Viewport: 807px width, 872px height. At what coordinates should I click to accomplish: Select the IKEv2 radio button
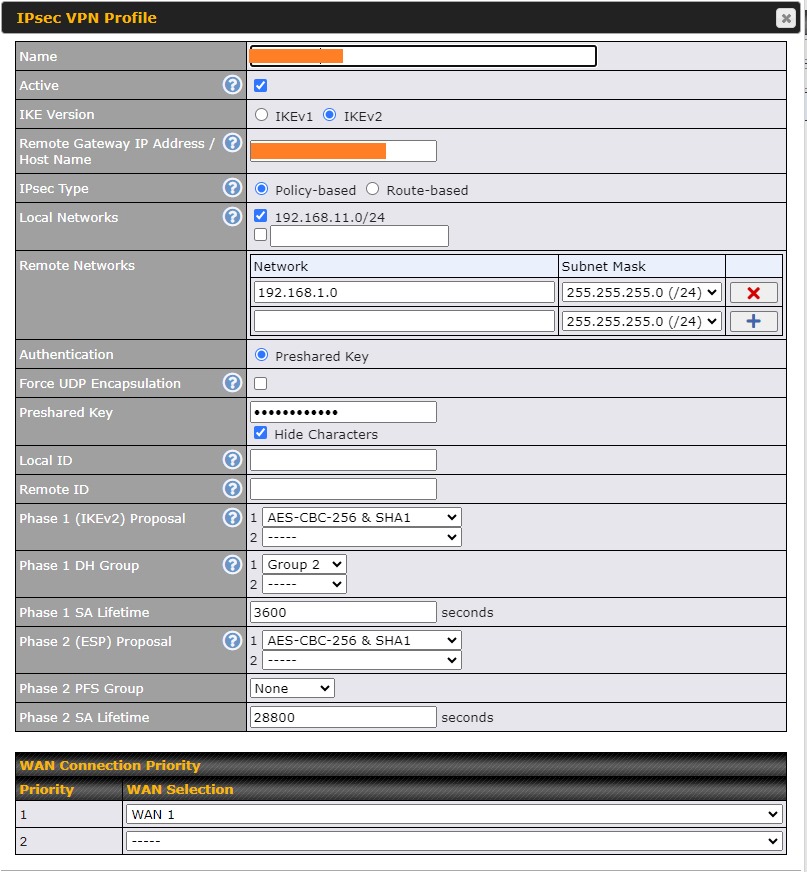(330, 115)
